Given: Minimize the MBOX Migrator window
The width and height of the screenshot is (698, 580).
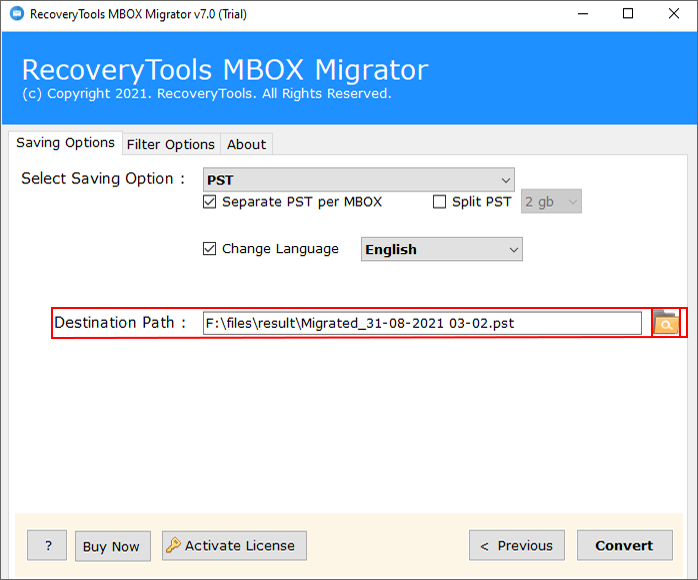Looking at the screenshot, I should click(583, 14).
